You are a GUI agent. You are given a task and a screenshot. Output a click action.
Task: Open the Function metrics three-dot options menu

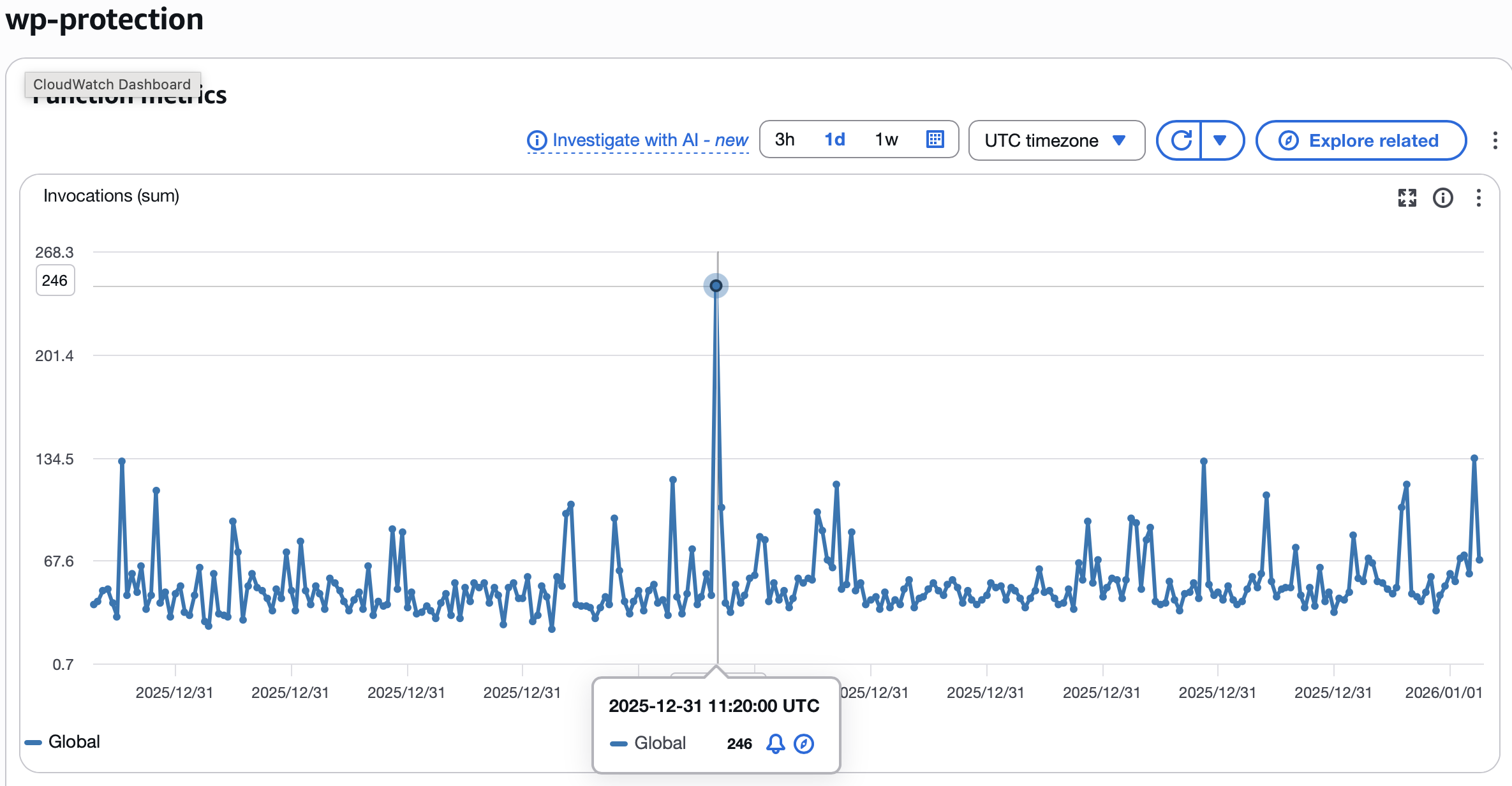(x=1495, y=140)
